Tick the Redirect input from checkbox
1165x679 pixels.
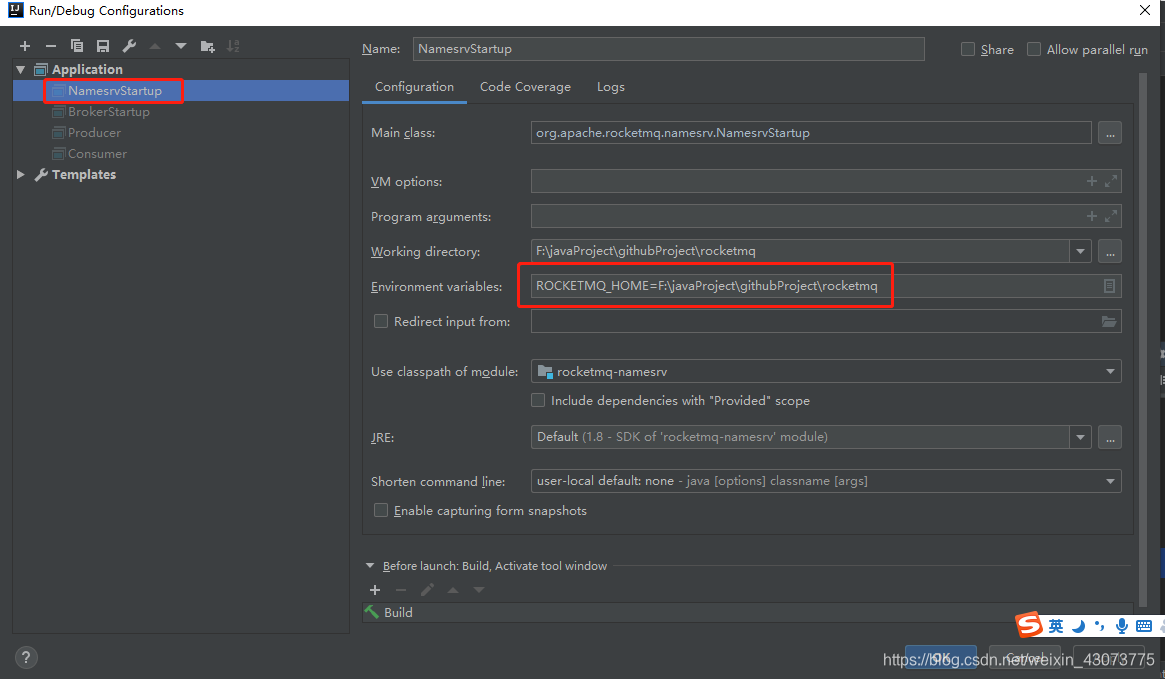point(380,321)
